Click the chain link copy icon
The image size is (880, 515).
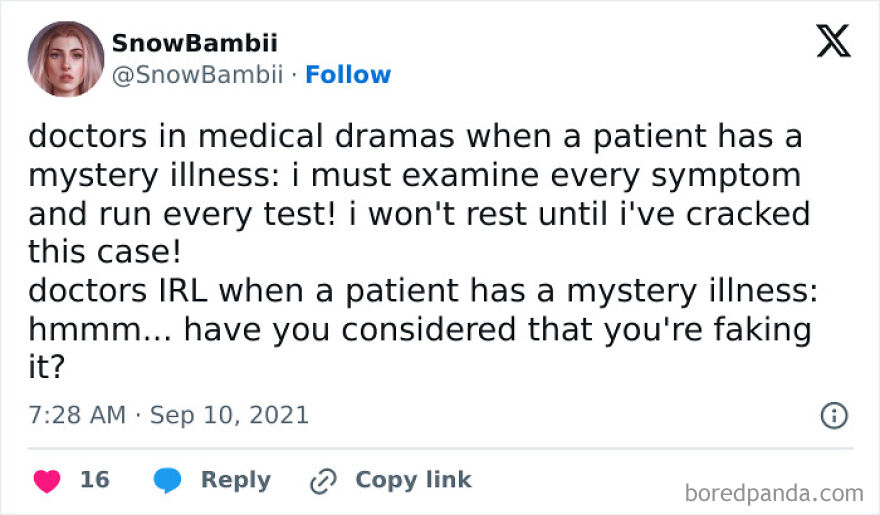coord(323,481)
